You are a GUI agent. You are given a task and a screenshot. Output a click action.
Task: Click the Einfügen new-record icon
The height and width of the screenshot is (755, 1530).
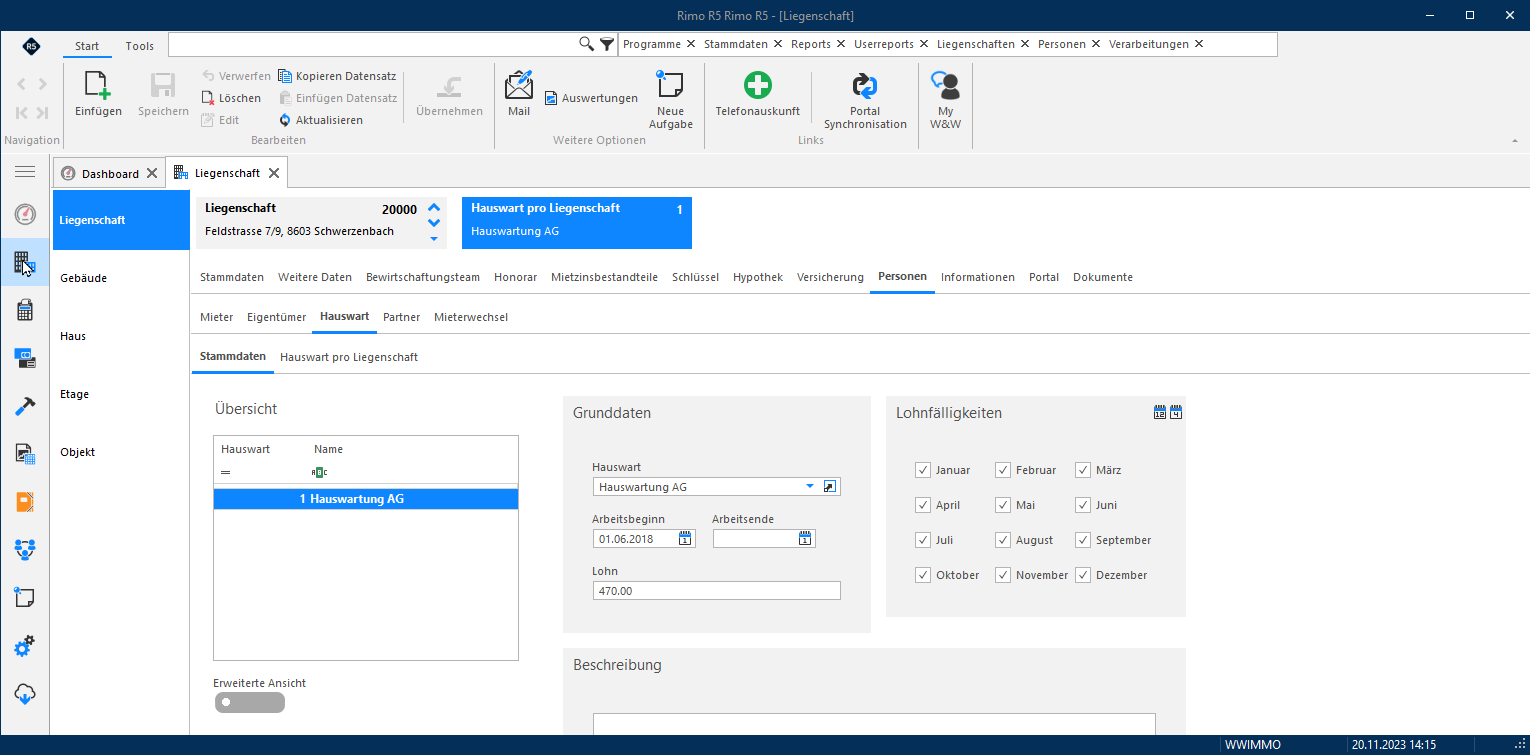coord(98,86)
